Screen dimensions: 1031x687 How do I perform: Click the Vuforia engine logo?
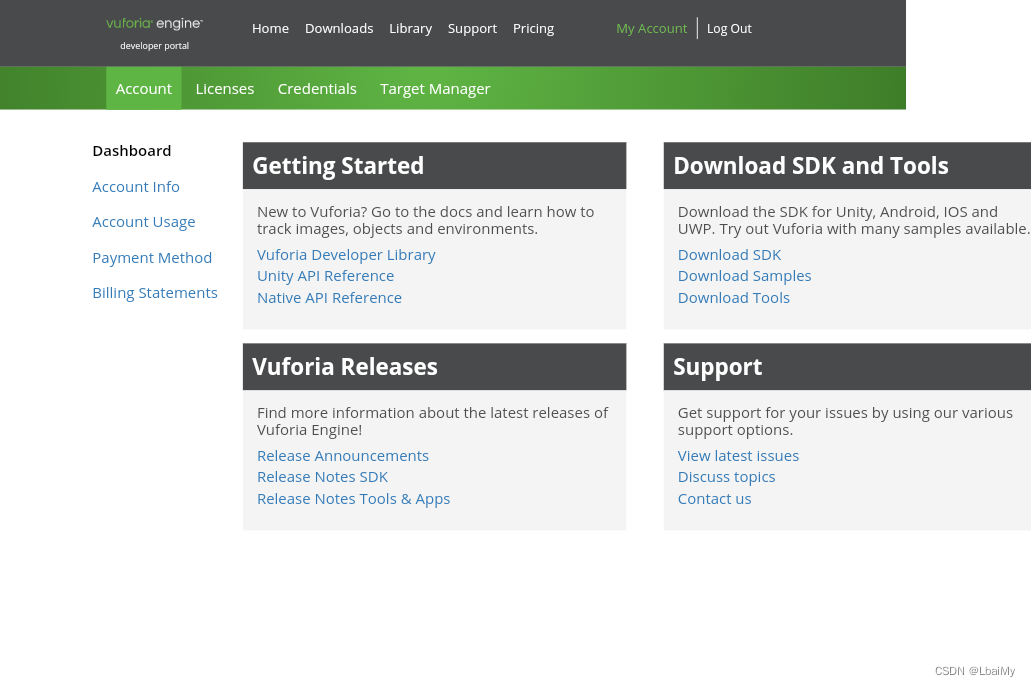(x=155, y=24)
